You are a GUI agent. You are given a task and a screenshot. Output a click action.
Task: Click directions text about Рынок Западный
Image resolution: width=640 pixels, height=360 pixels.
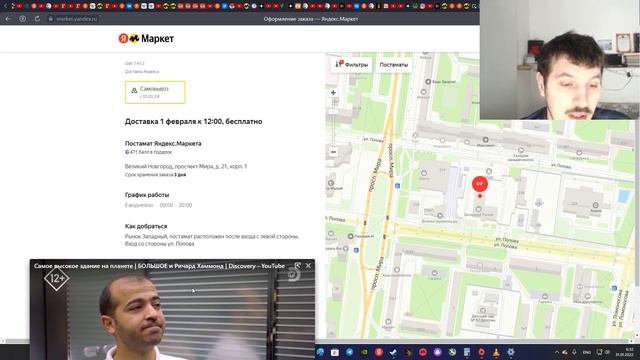click(x=212, y=240)
